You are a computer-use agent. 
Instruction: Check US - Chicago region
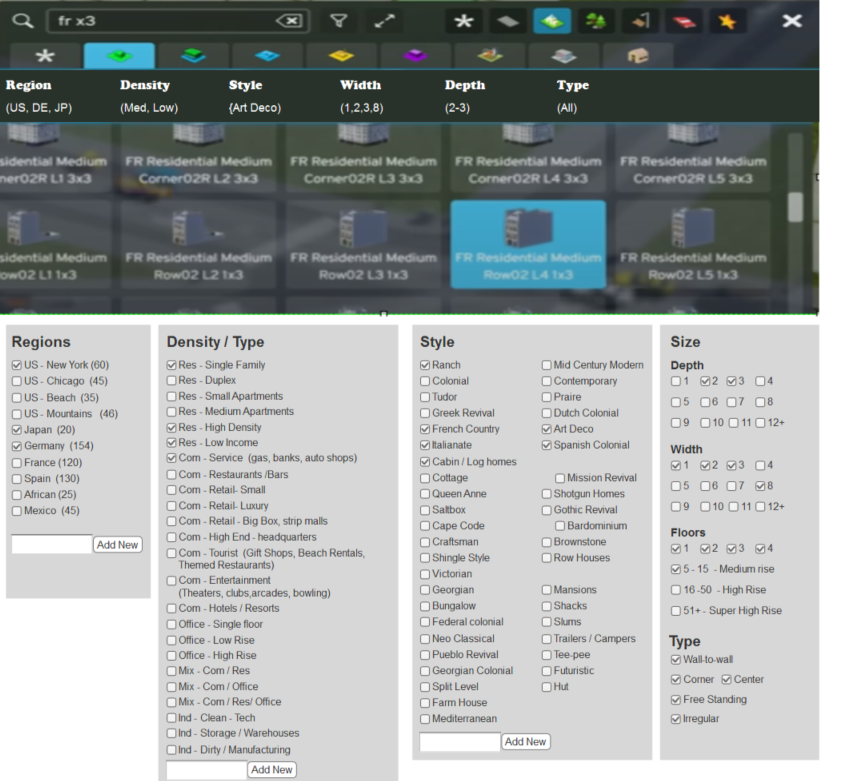click(x=17, y=381)
